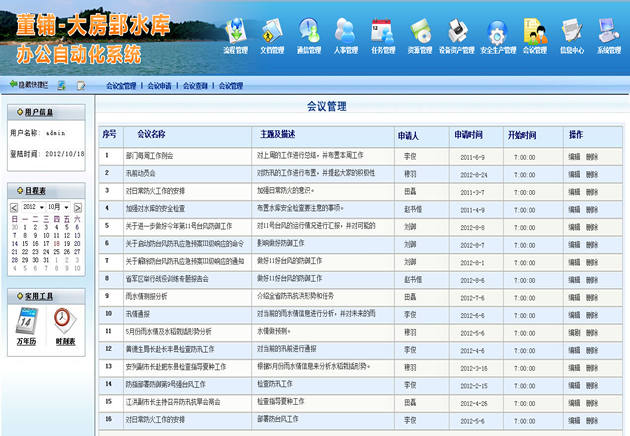
Task: Open the 安全生产管理 gear icon
Action: pyautogui.click(x=497, y=30)
